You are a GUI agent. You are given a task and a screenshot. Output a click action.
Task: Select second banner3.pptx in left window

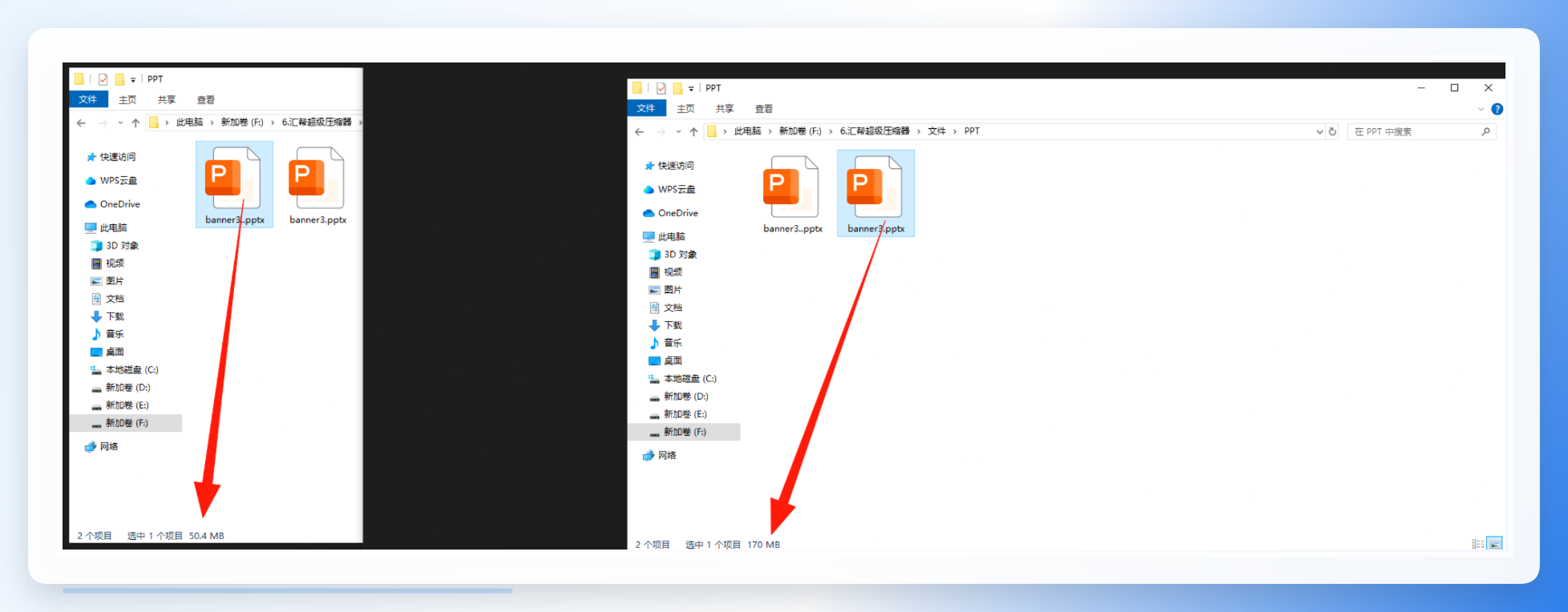pyautogui.click(x=317, y=185)
